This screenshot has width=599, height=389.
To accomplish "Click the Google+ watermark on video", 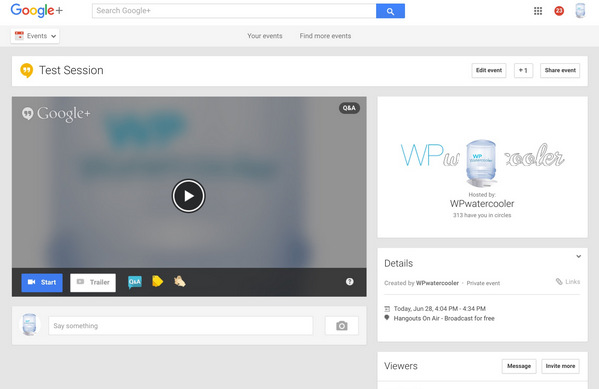I will pyautogui.click(x=56, y=113).
